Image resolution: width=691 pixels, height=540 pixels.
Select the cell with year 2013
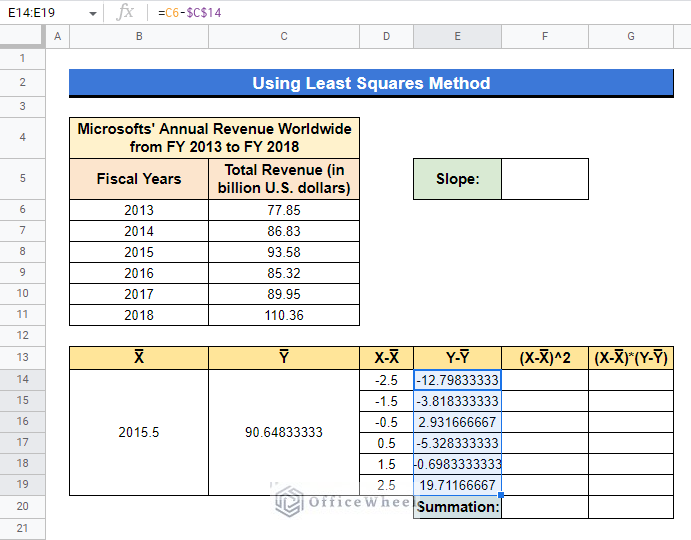[139, 210]
